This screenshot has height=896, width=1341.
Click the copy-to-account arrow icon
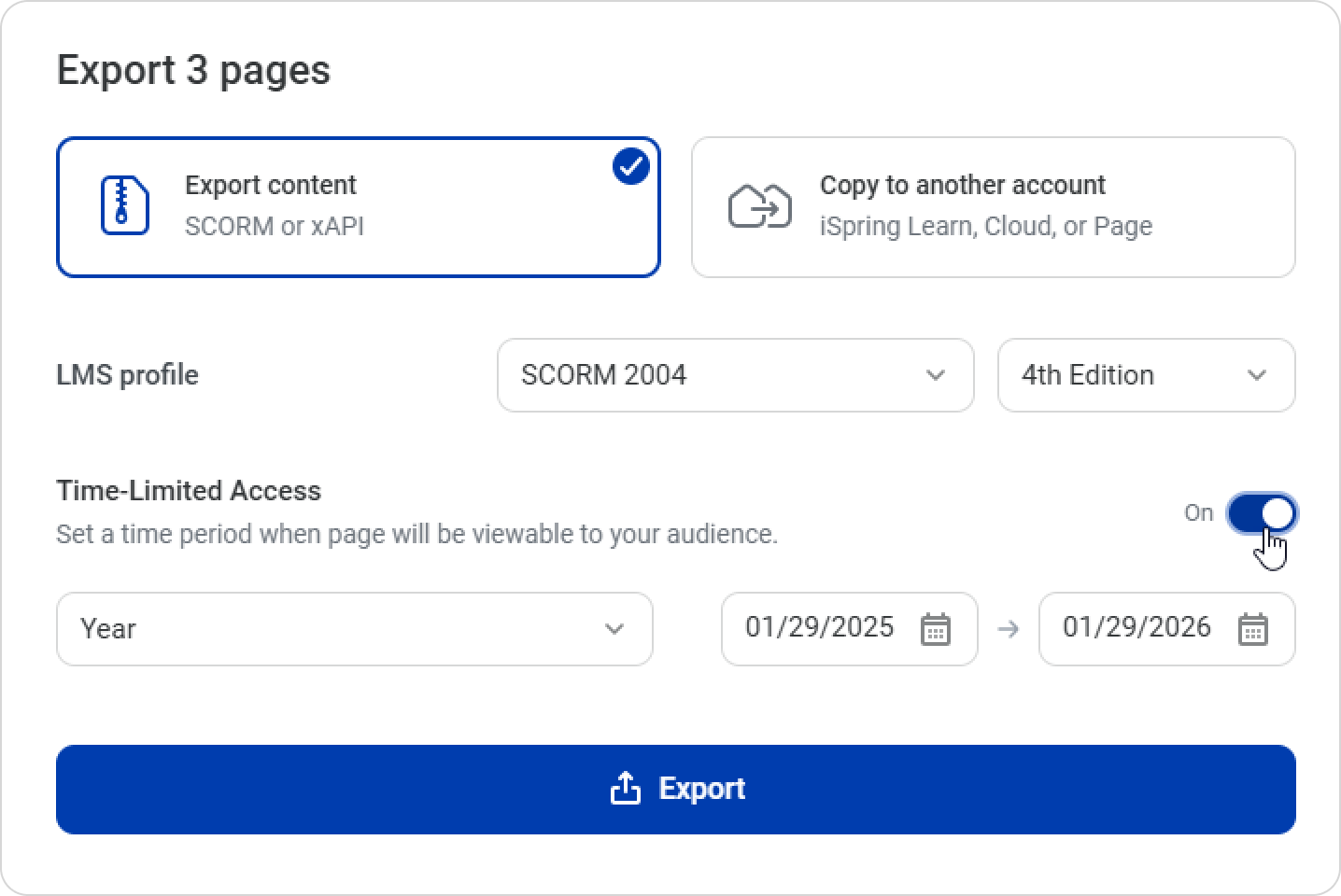click(759, 206)
